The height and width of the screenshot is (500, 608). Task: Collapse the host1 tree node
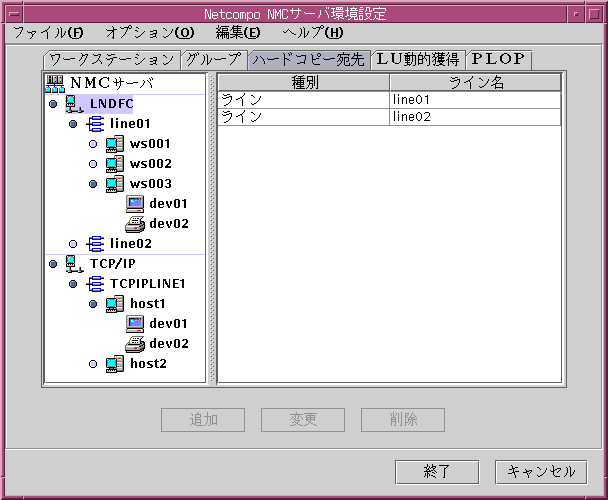click(93, 304)
